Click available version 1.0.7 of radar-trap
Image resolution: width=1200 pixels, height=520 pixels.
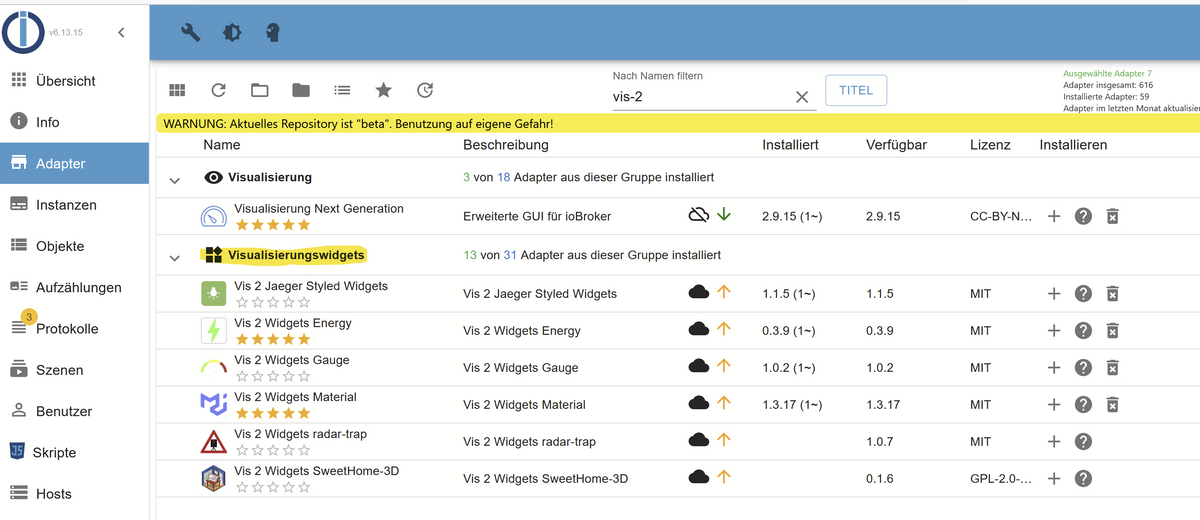(880, 441)
